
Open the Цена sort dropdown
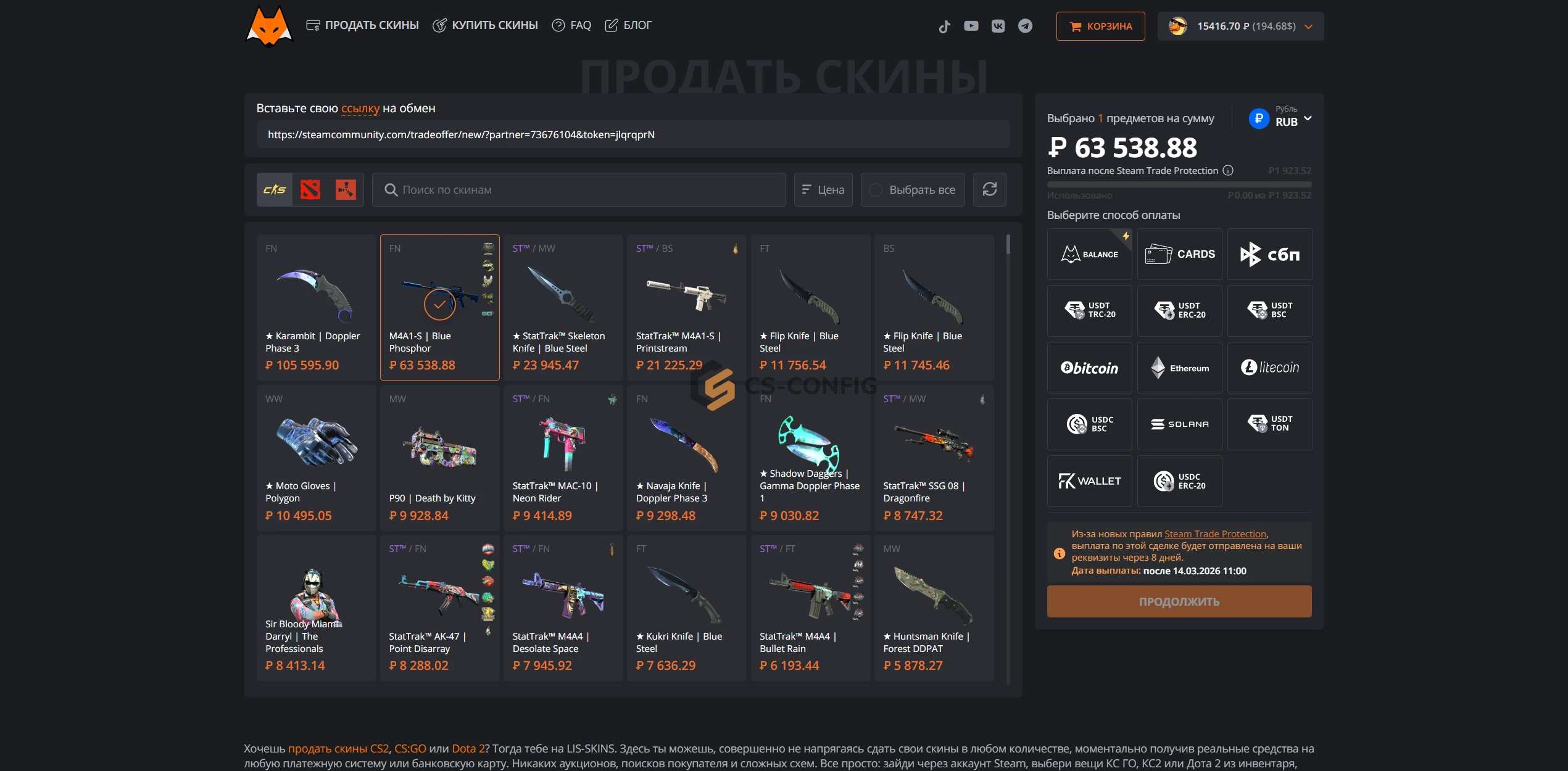coord(823,189)
